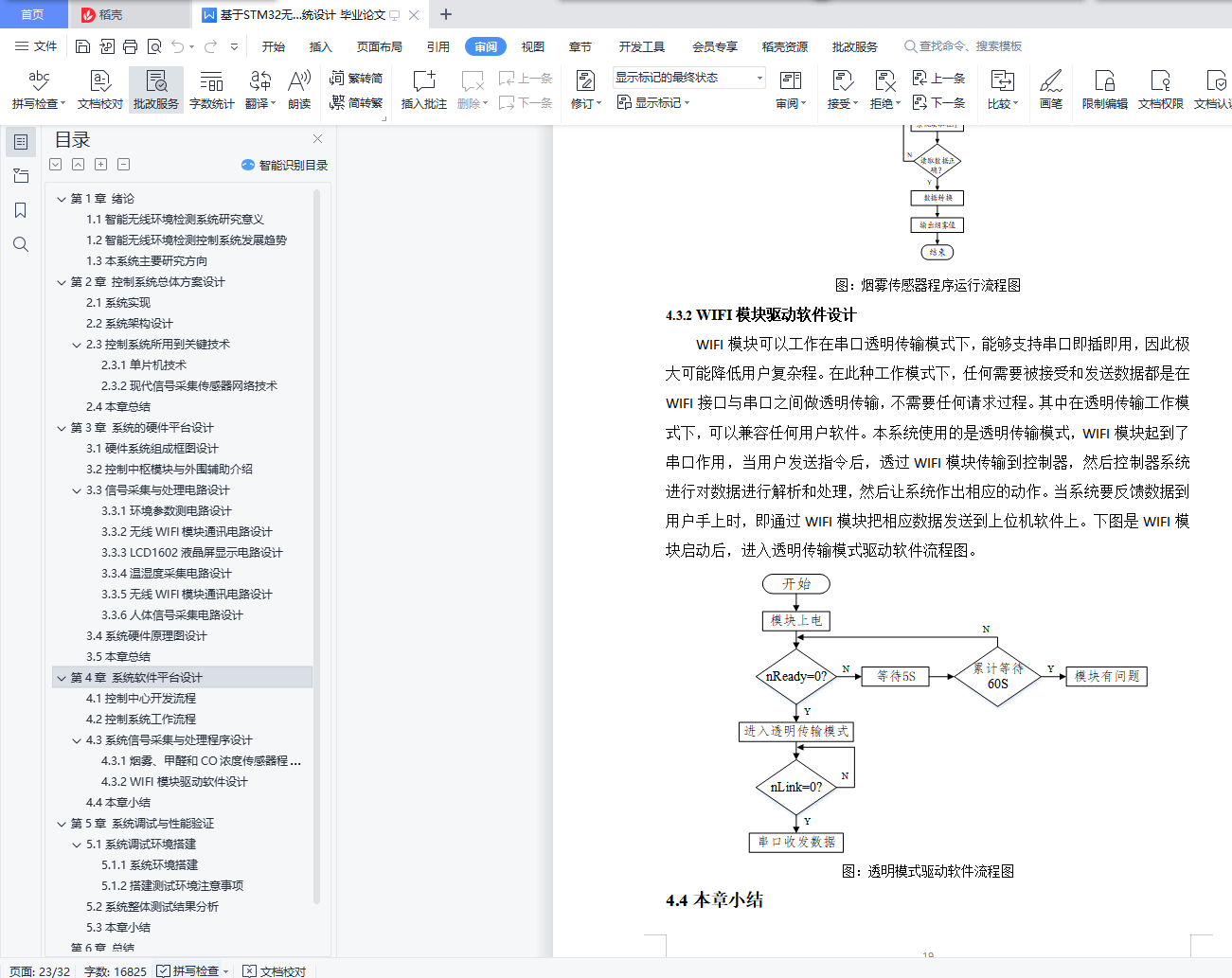Toggle 文档校对 in the status bar
The image size is (1232, 978).
[275, 971]
